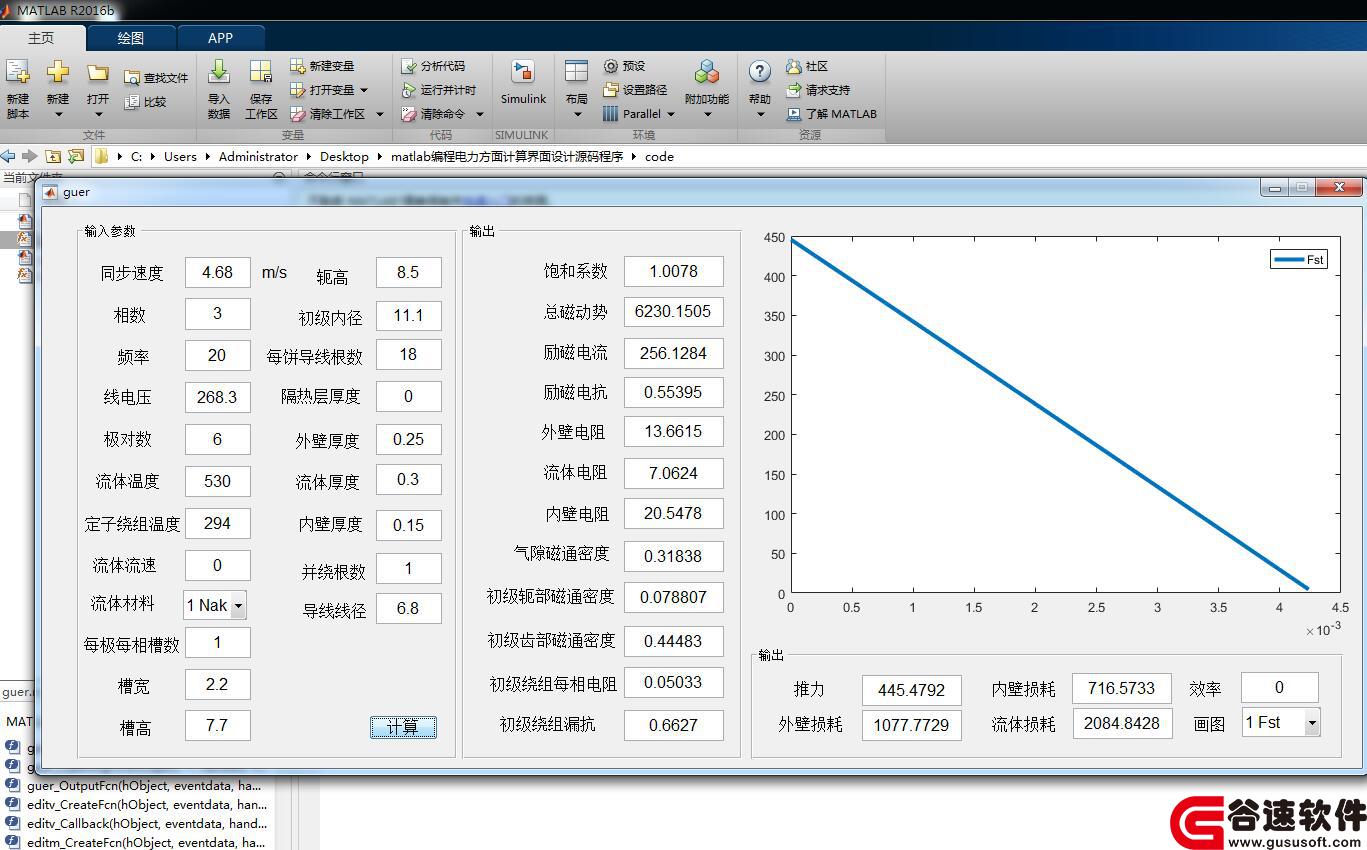Viewport: 1367px width, 850px height.
Task: Switch to the 绘图 (Plots) tab
Action: tap(131, 38)
